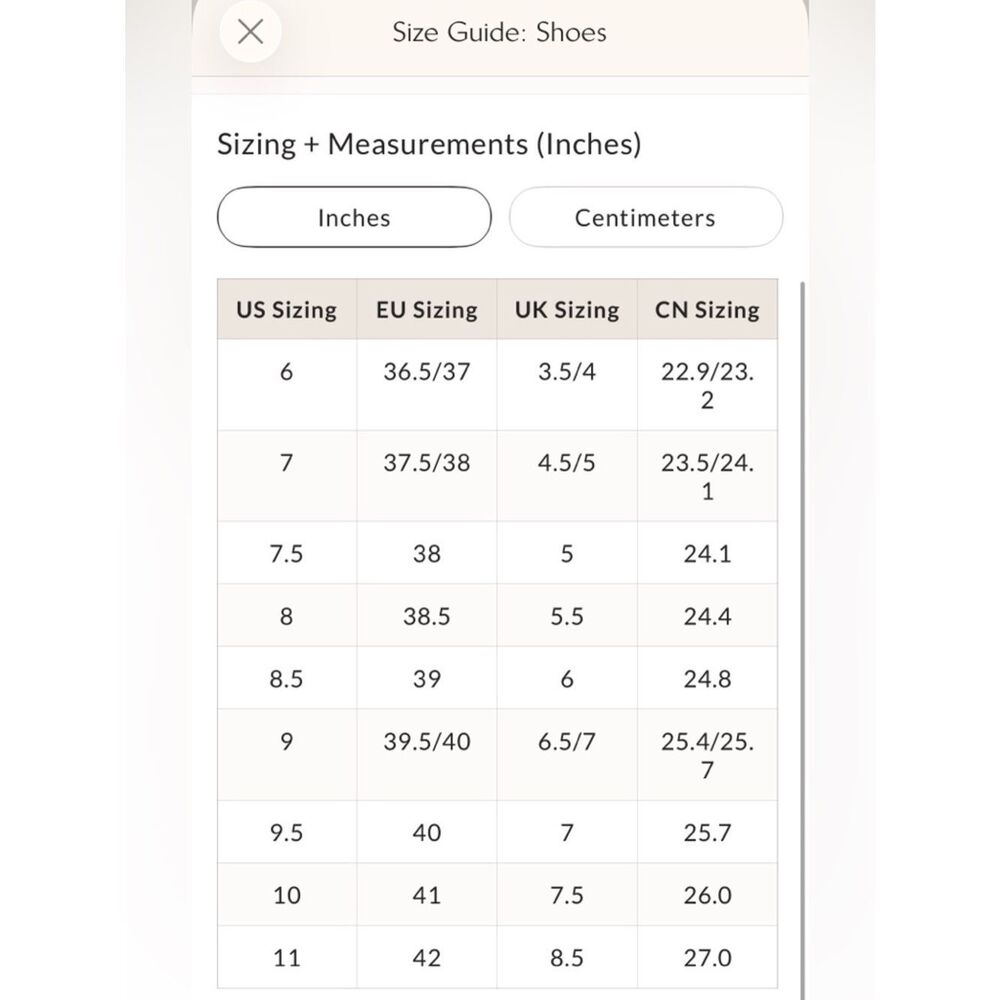This screenshot has width=1000, height=1000.
Task: Click the Size Guide: Shoes title
Action: [x=499, y=32]
